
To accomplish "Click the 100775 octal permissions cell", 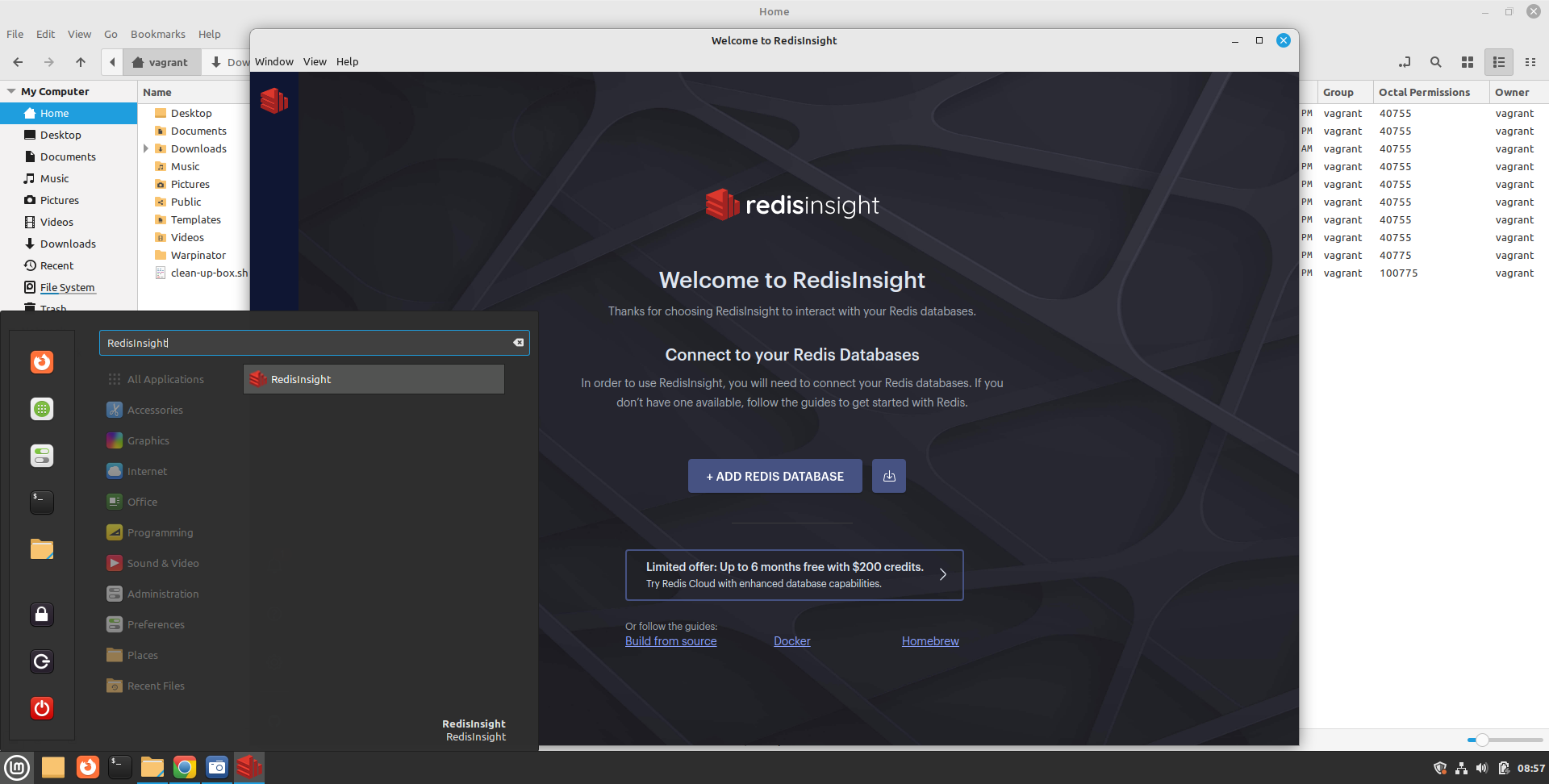I will pos(1398,273).
